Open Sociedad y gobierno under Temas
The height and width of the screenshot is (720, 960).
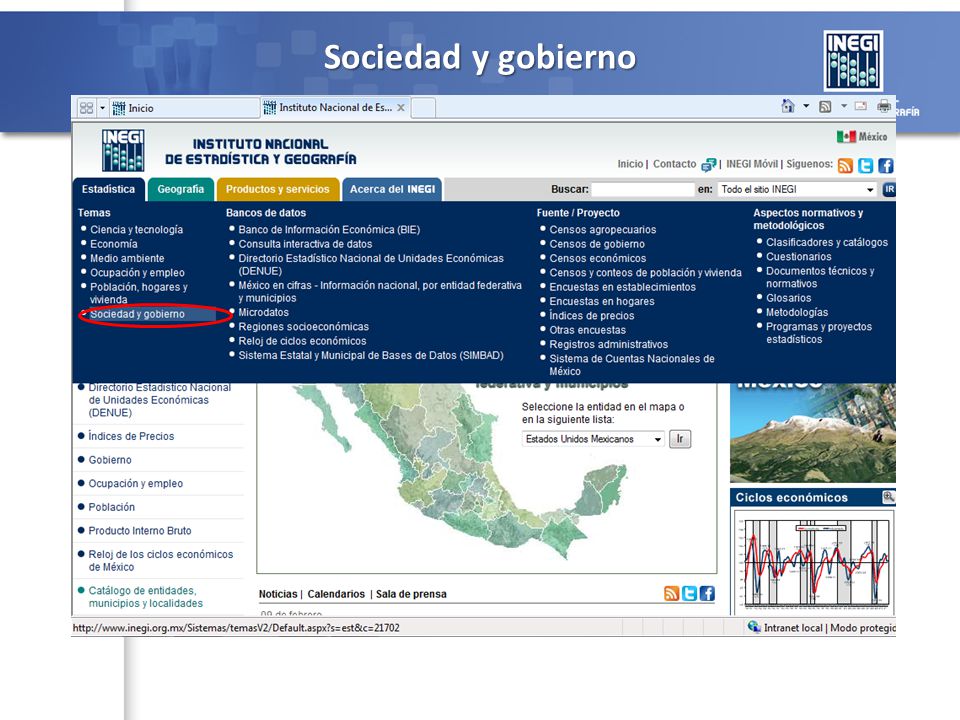click(137, 314)
